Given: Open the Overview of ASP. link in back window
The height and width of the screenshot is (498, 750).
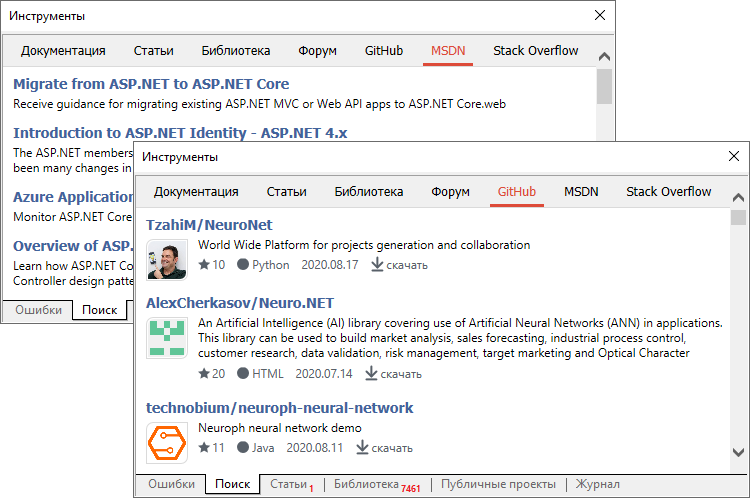Looking at the screenshot, I should [x=73, y=246].
